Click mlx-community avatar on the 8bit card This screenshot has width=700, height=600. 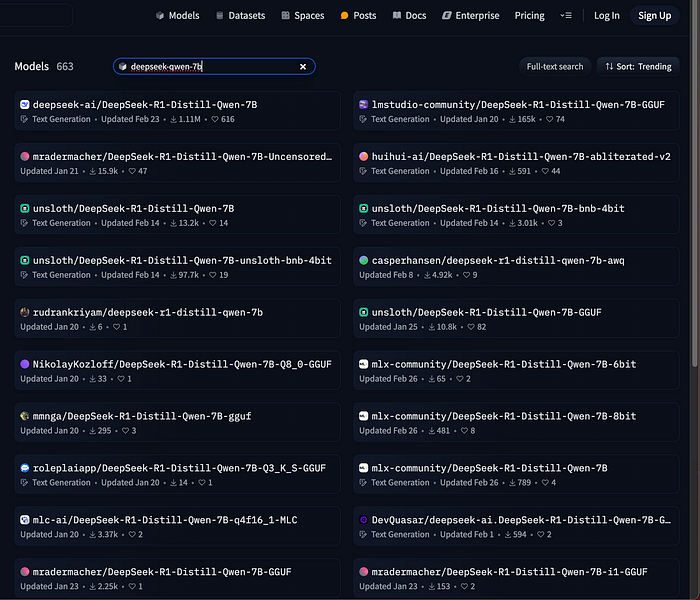pyautogui.click(x=364, y=416)
